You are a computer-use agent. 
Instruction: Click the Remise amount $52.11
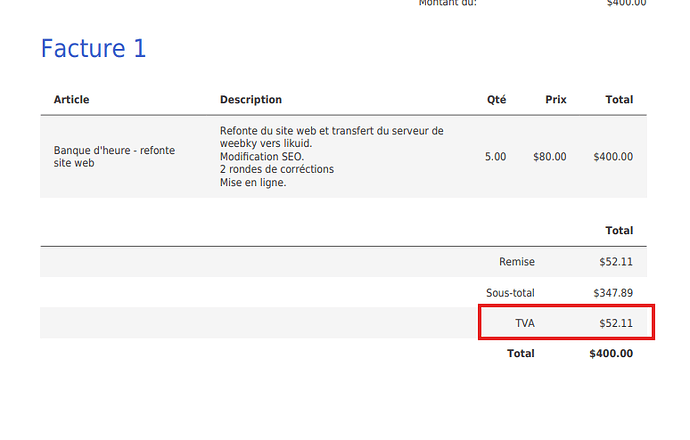(x=616, y=262)
